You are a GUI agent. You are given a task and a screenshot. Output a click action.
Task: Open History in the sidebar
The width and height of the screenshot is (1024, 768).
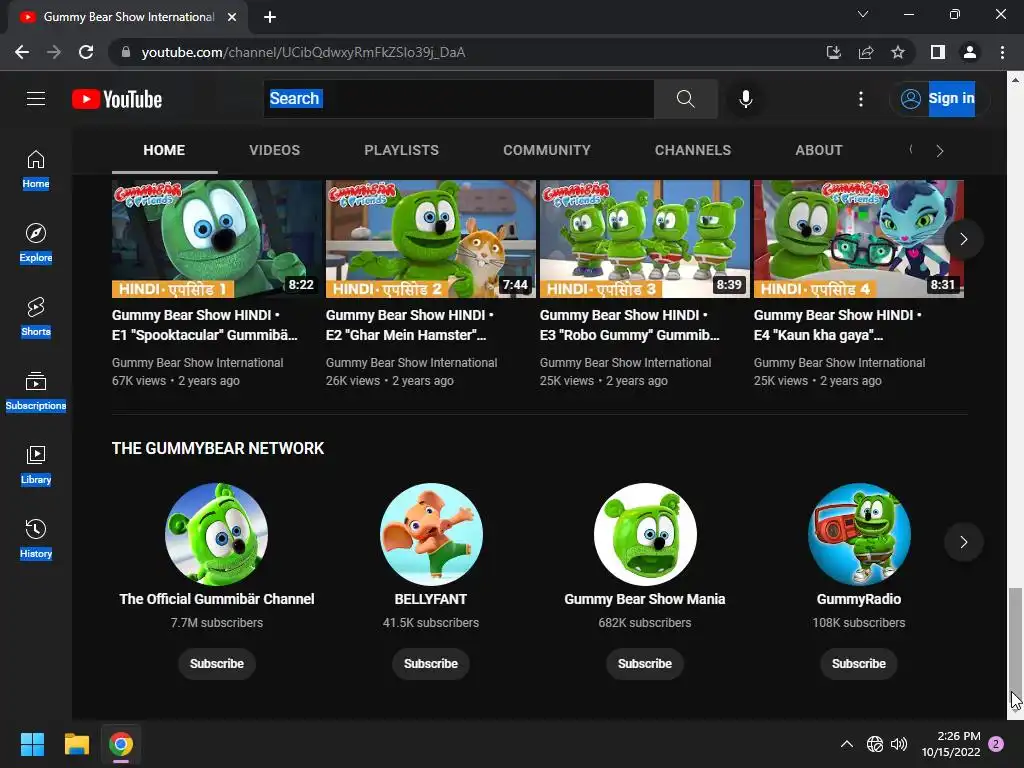(36, 539)
